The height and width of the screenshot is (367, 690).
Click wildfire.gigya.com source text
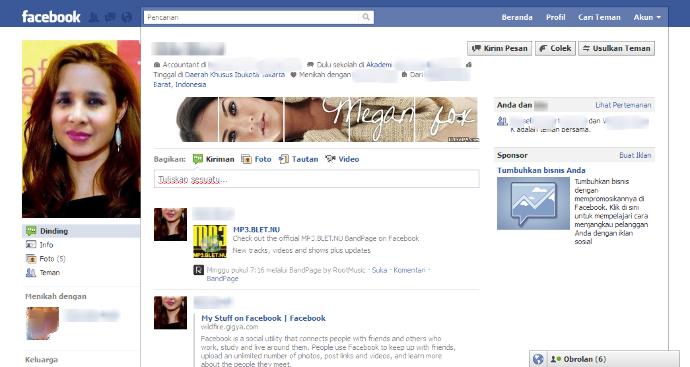pyautogui.click(x=229, y=327)
